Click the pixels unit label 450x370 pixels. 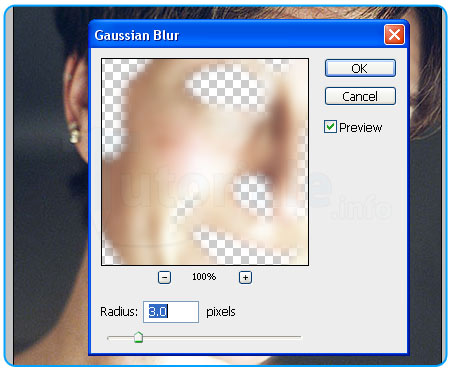(221, 312)
